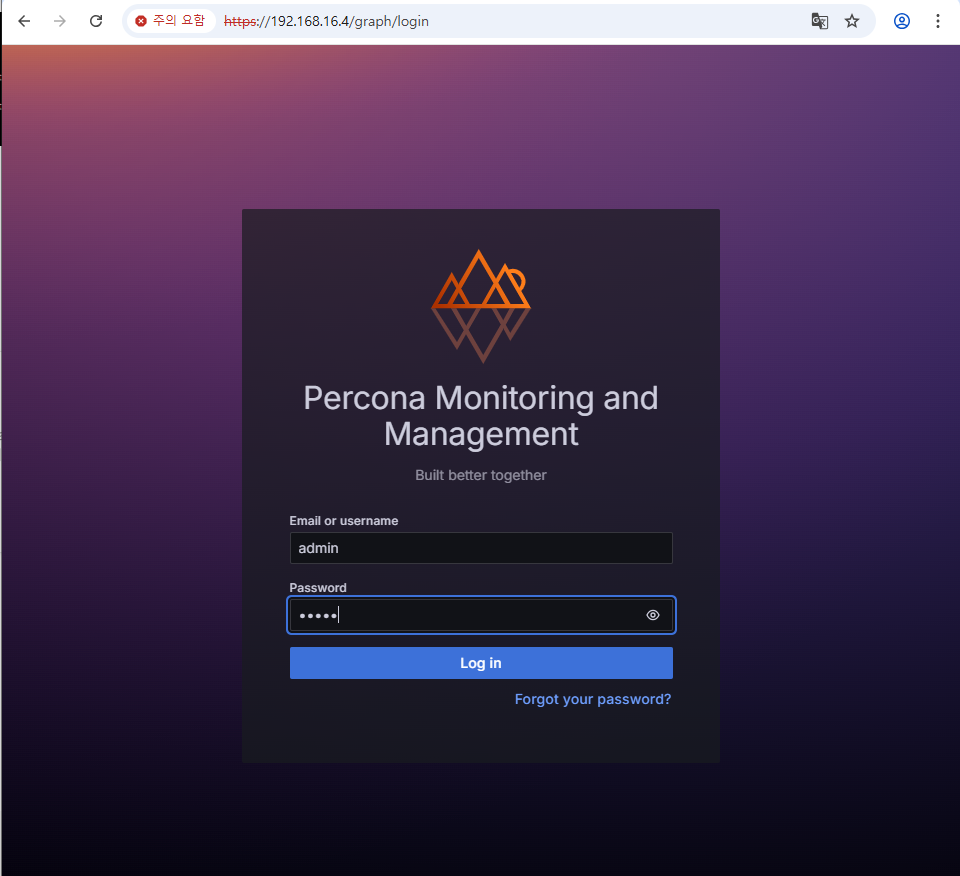Image resolution: width=960 pixels, height=876 pixels.
Task: Reload the login page
Action: point(96,21)
